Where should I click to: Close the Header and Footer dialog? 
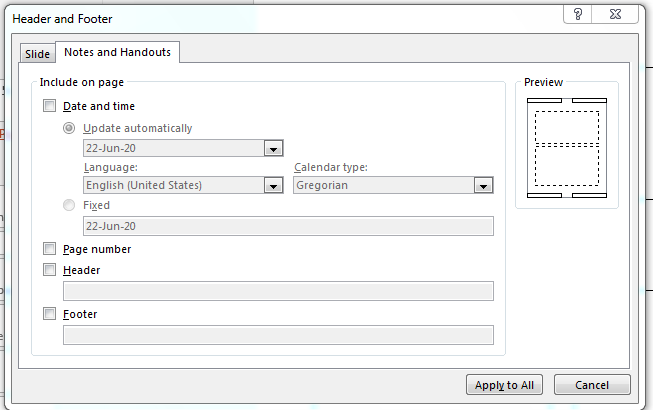615,14
